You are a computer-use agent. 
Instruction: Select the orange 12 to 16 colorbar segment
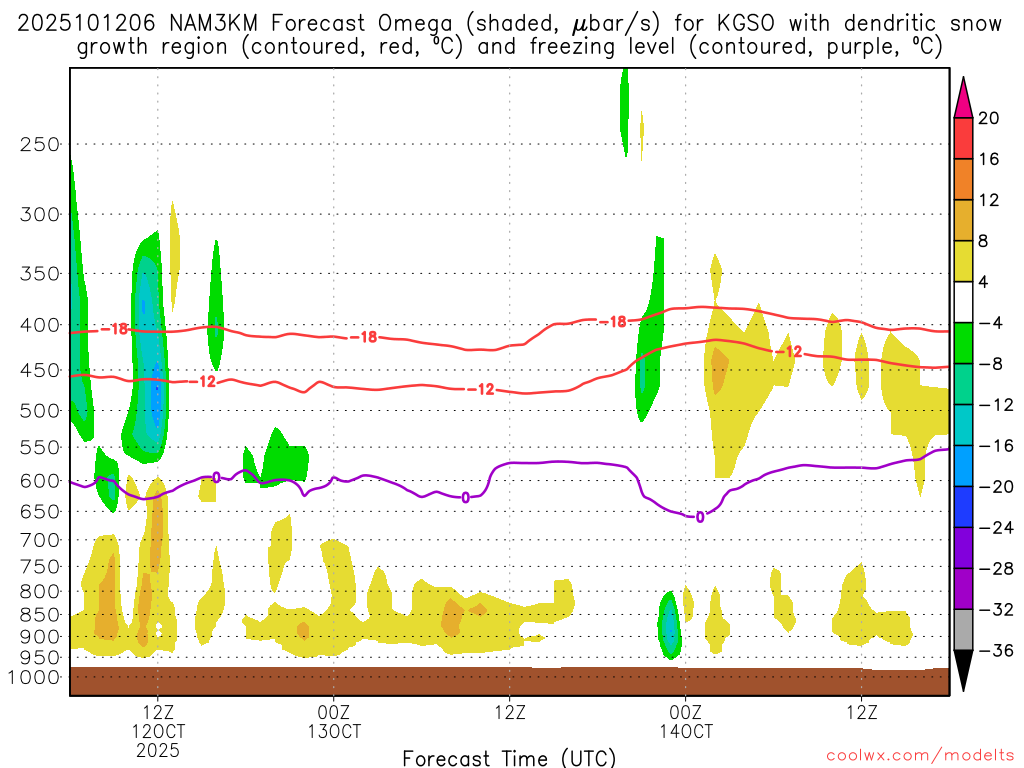(x=963, y=180)
